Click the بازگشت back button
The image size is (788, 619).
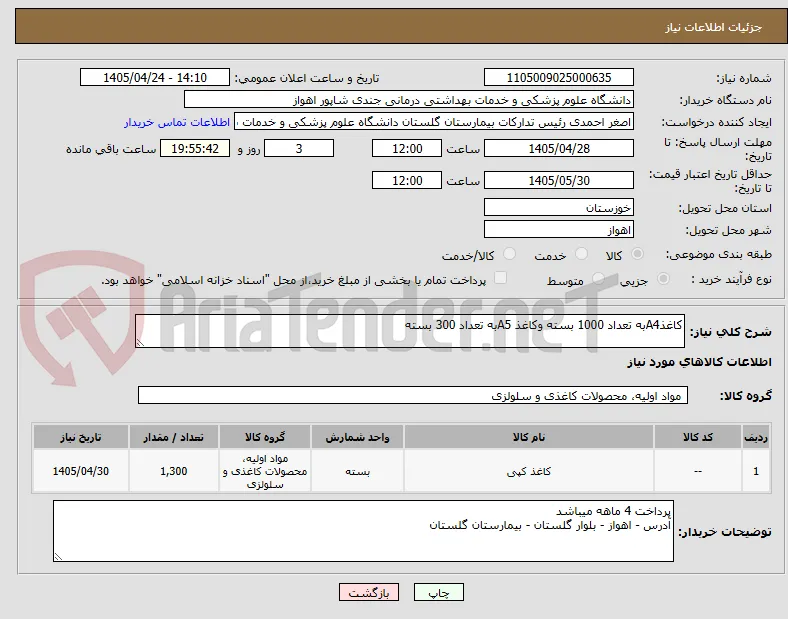click(x=369, y=592)
